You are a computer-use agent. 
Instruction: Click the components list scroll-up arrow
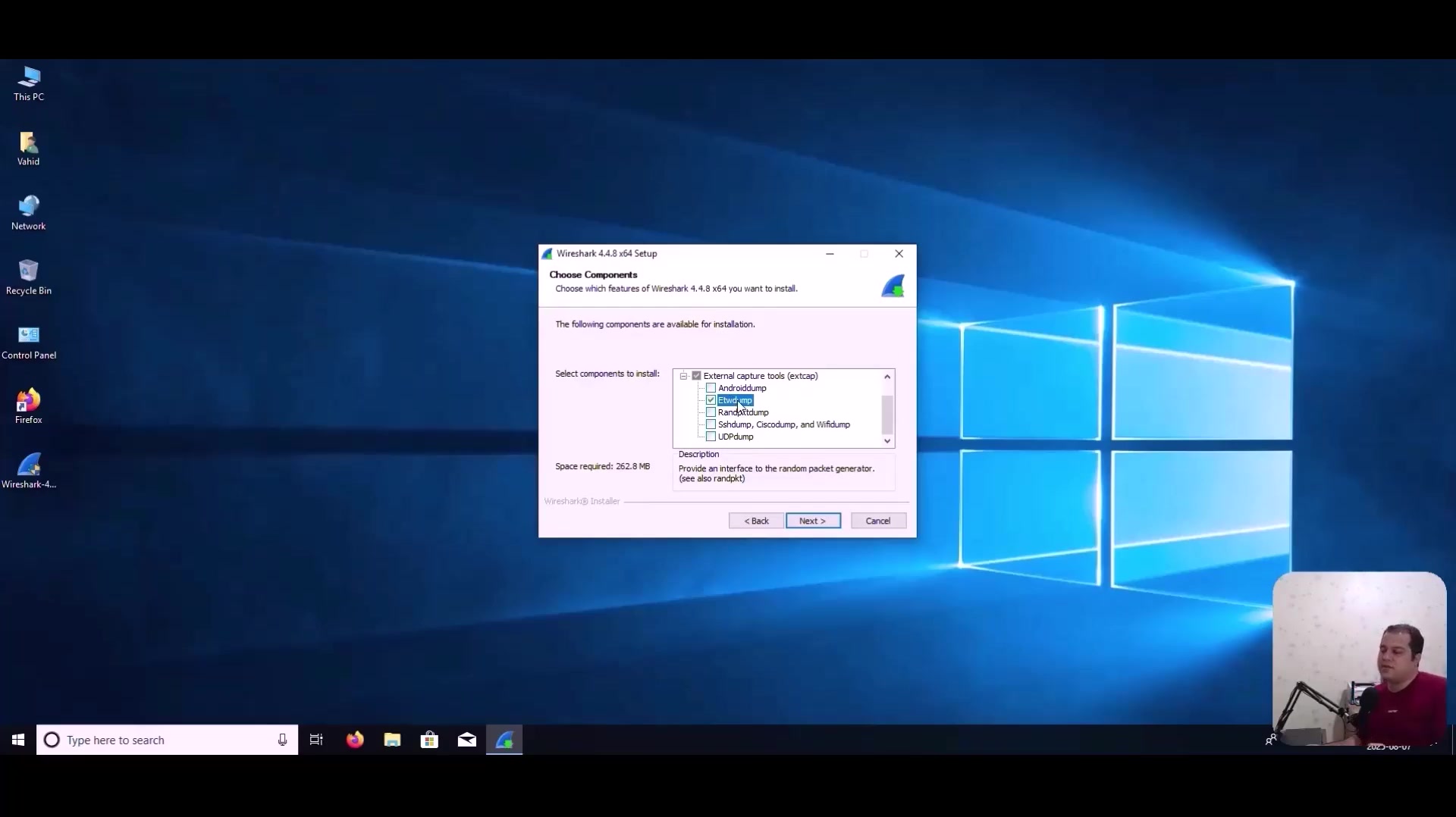pyautogui.click(x=887, y=377)
